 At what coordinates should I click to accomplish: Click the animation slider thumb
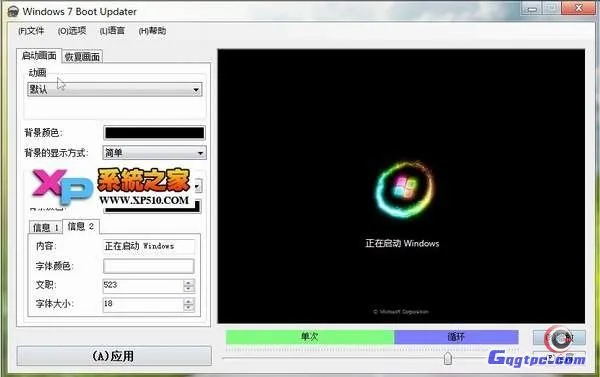[x=448, y=358]
